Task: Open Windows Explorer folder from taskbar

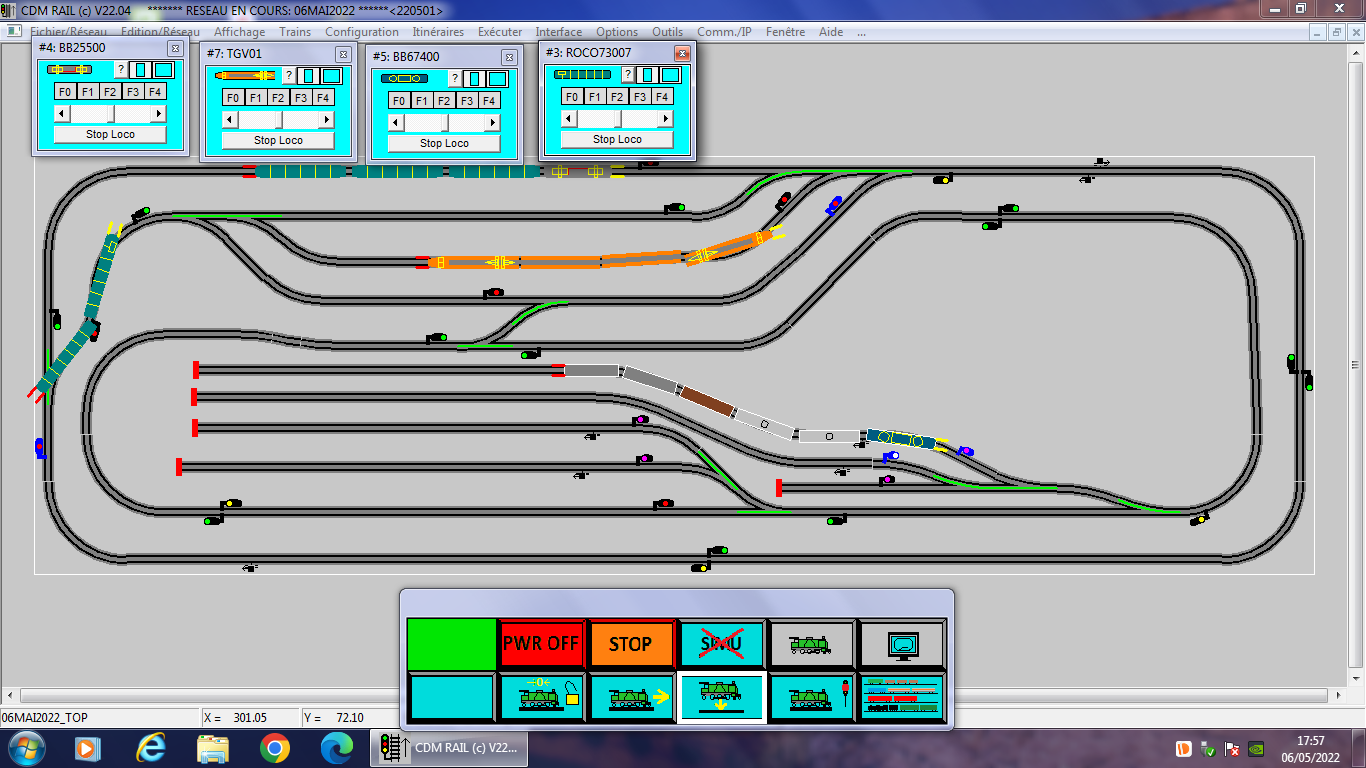Action: click(x=213, y=747)
